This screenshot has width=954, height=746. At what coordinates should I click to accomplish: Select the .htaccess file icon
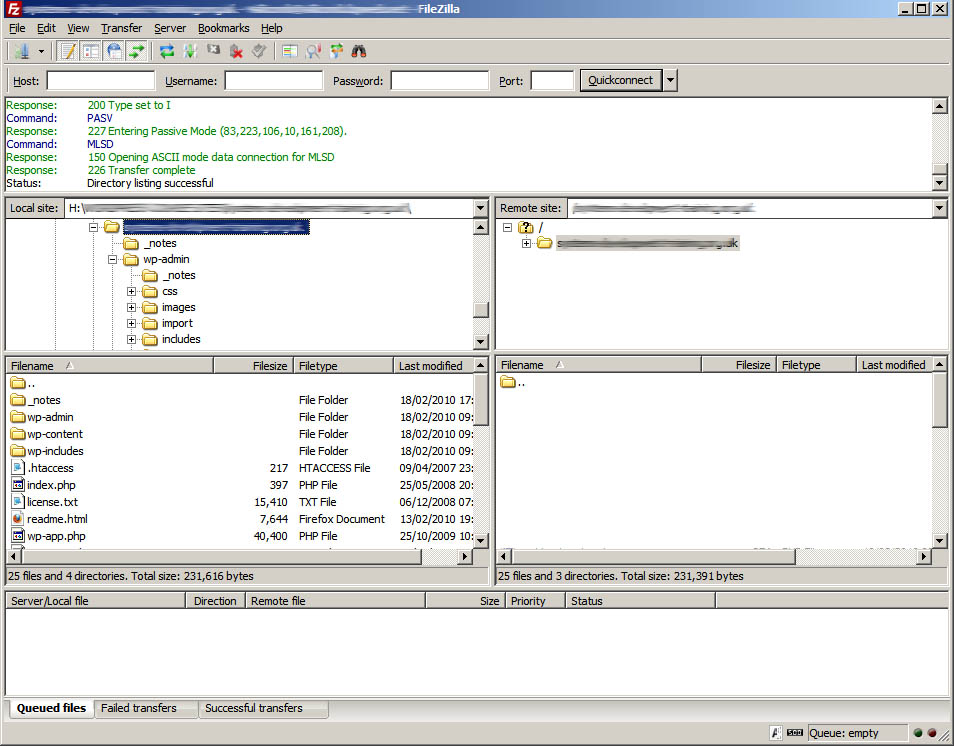18,468
